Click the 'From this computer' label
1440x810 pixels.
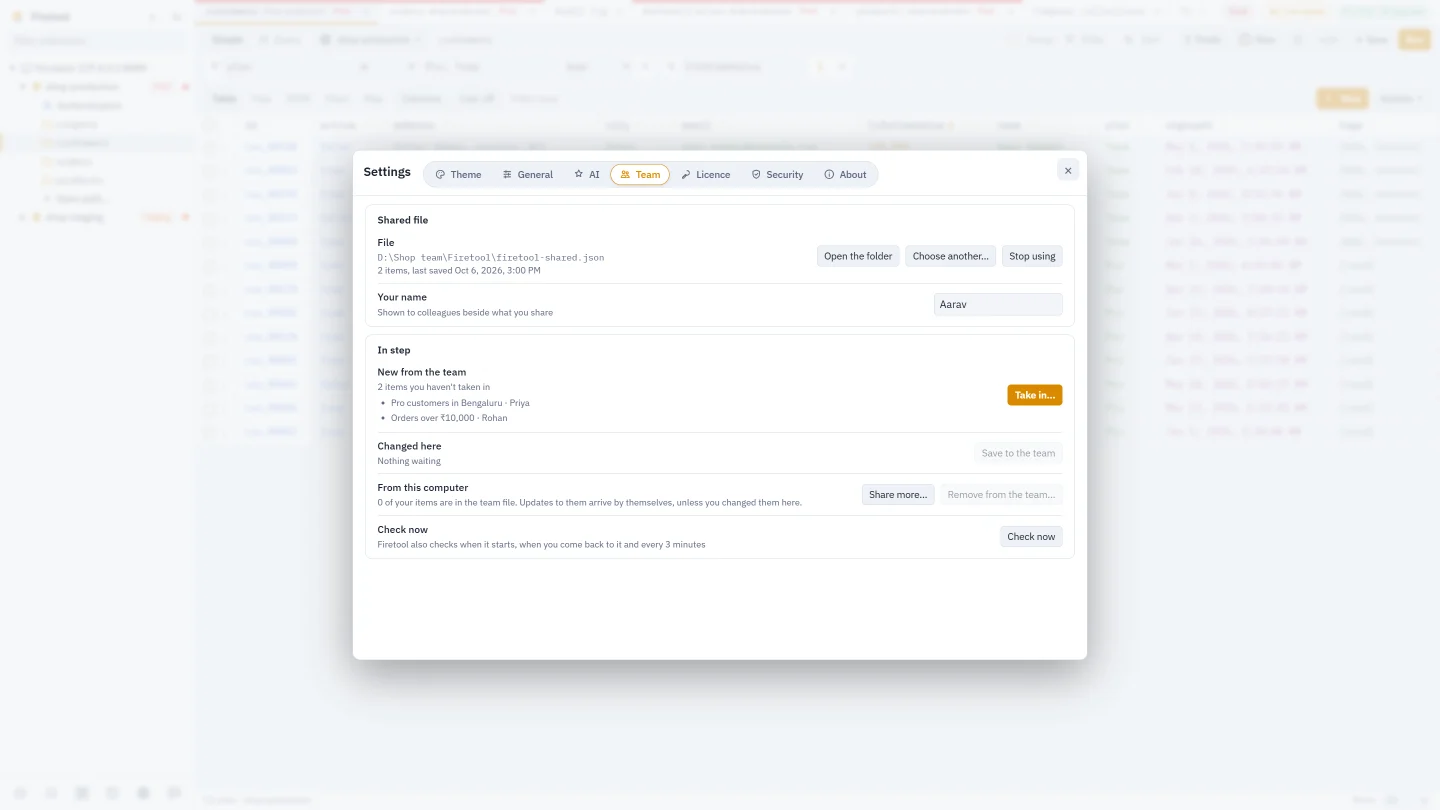tap(423, 488)
